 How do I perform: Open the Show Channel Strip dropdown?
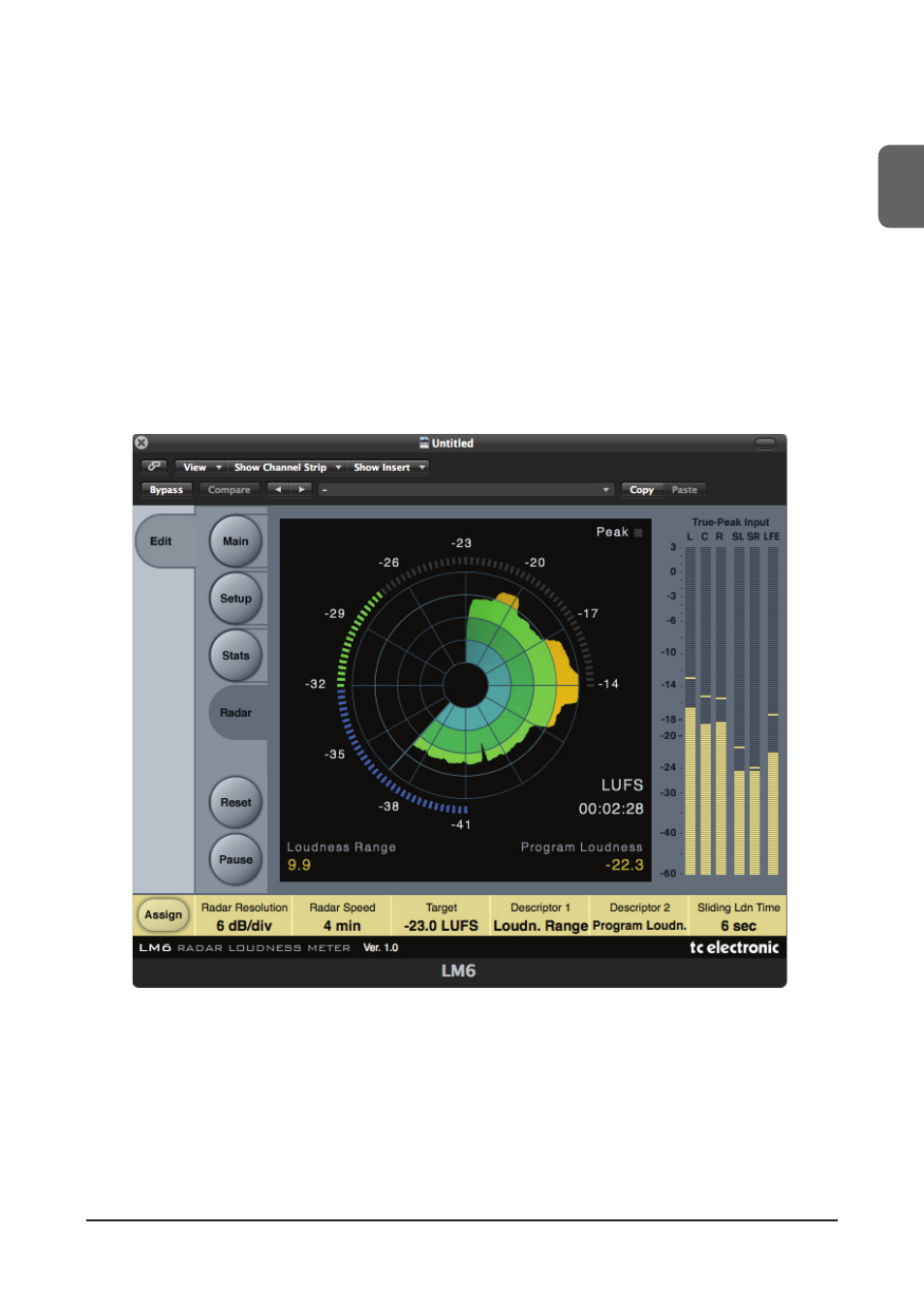[x=287, y=467]
